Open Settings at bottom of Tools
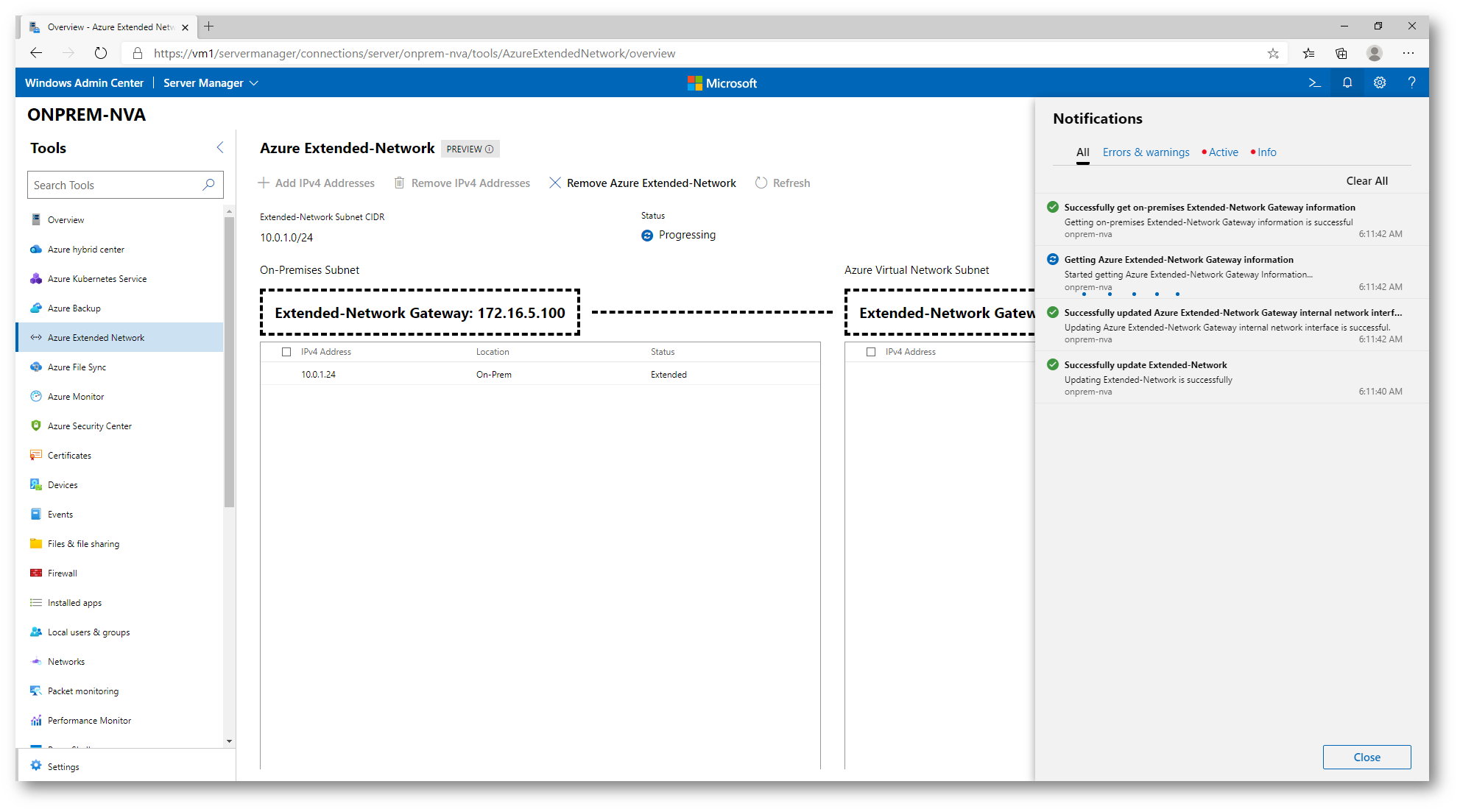The width and height of the screenshot is (1460, 812). [x=125, y=766]
